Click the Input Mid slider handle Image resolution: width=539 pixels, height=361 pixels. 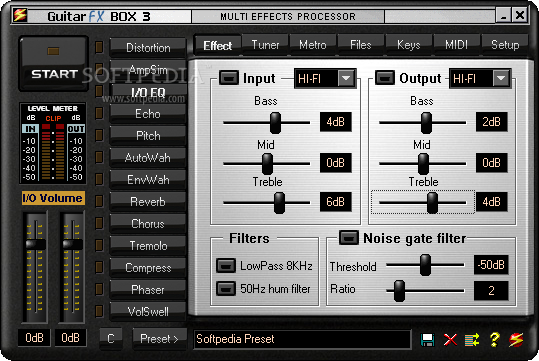[267, 164]
